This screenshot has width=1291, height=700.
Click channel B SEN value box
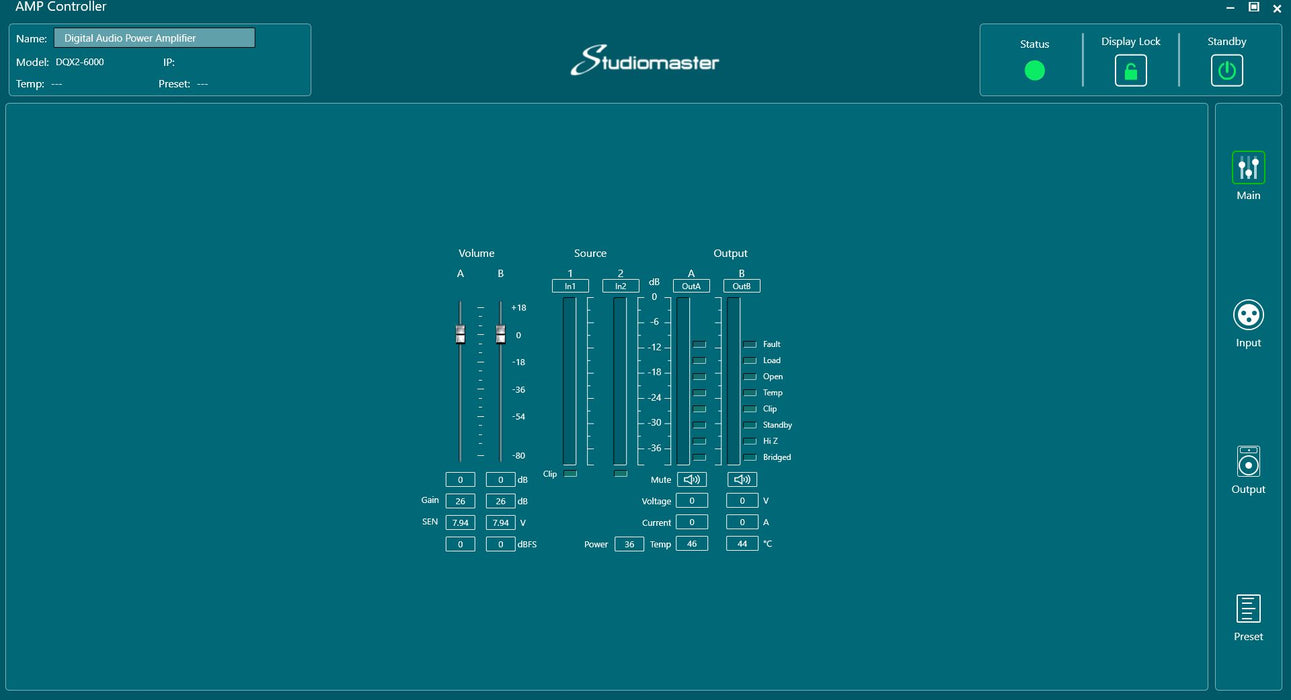tap(501, 522)
